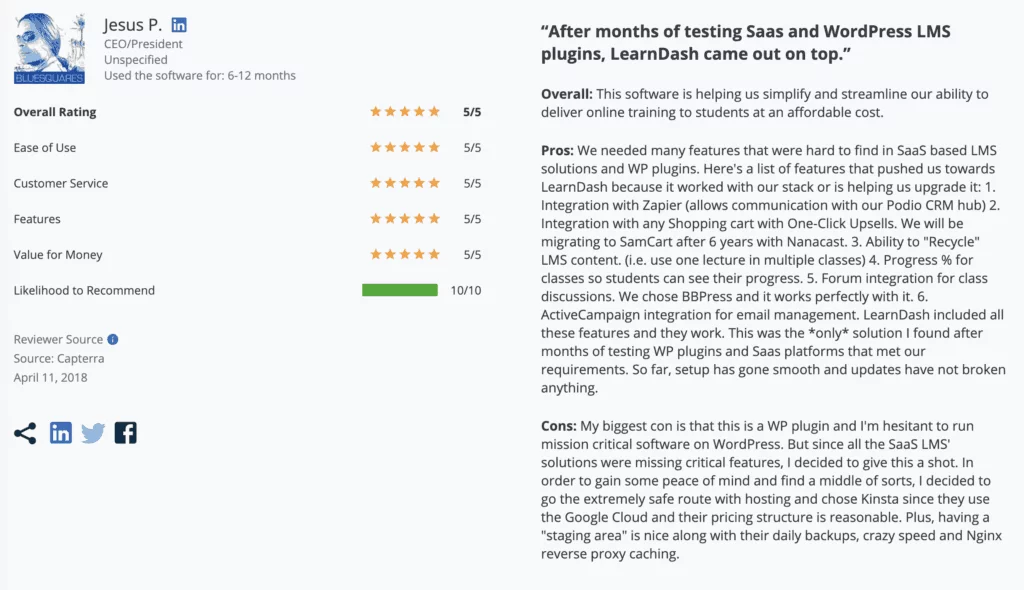Click the Value for Money stars

click(405, 254)
